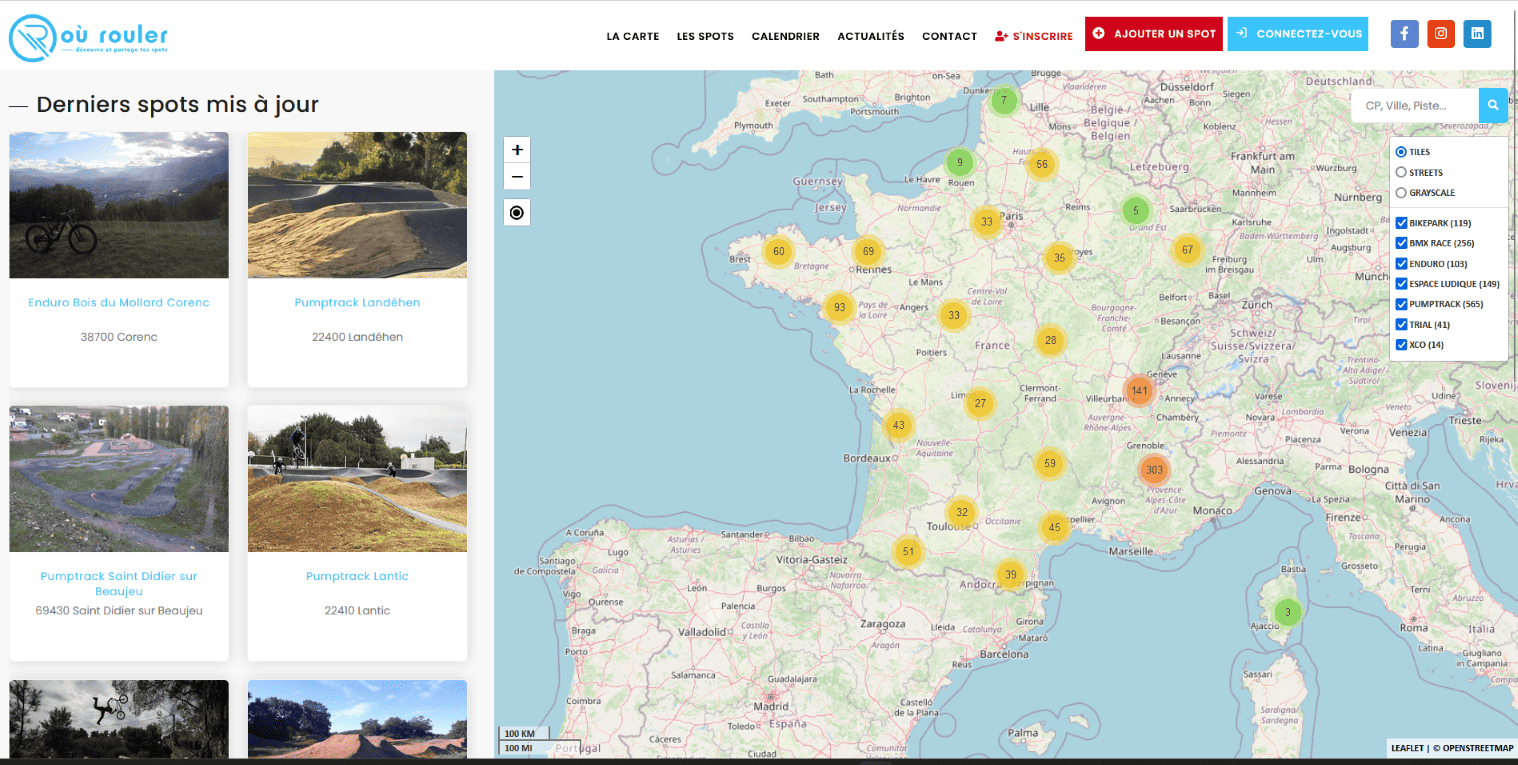Open the Instagram social icon

click(1440, 33)
